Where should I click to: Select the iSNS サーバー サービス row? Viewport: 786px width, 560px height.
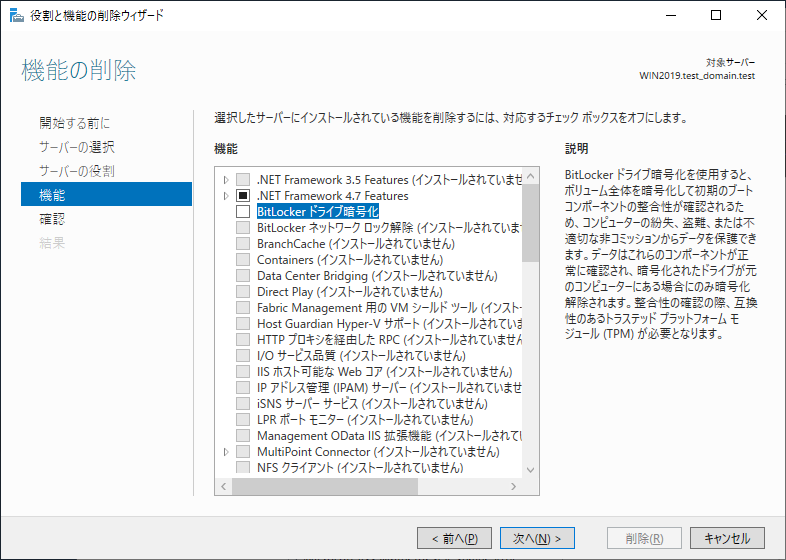(372, 404)
